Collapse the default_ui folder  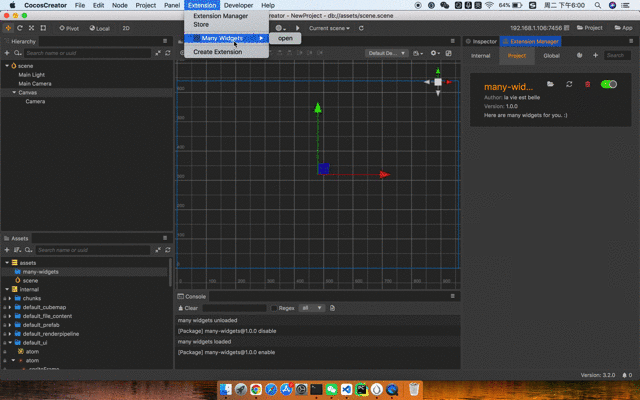click(x=10, y=342)
